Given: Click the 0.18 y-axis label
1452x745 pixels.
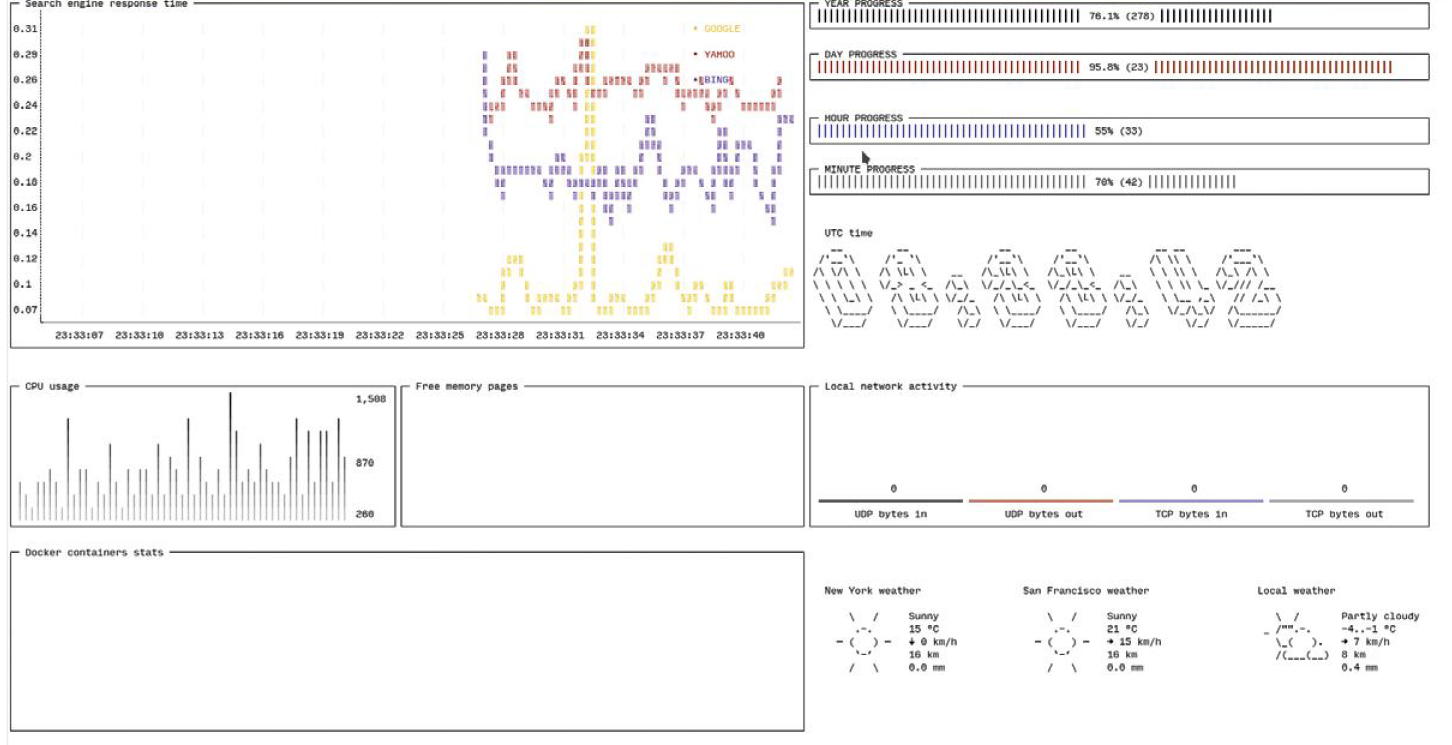Looking at the screenshot, I should click(x=24, y=182).
